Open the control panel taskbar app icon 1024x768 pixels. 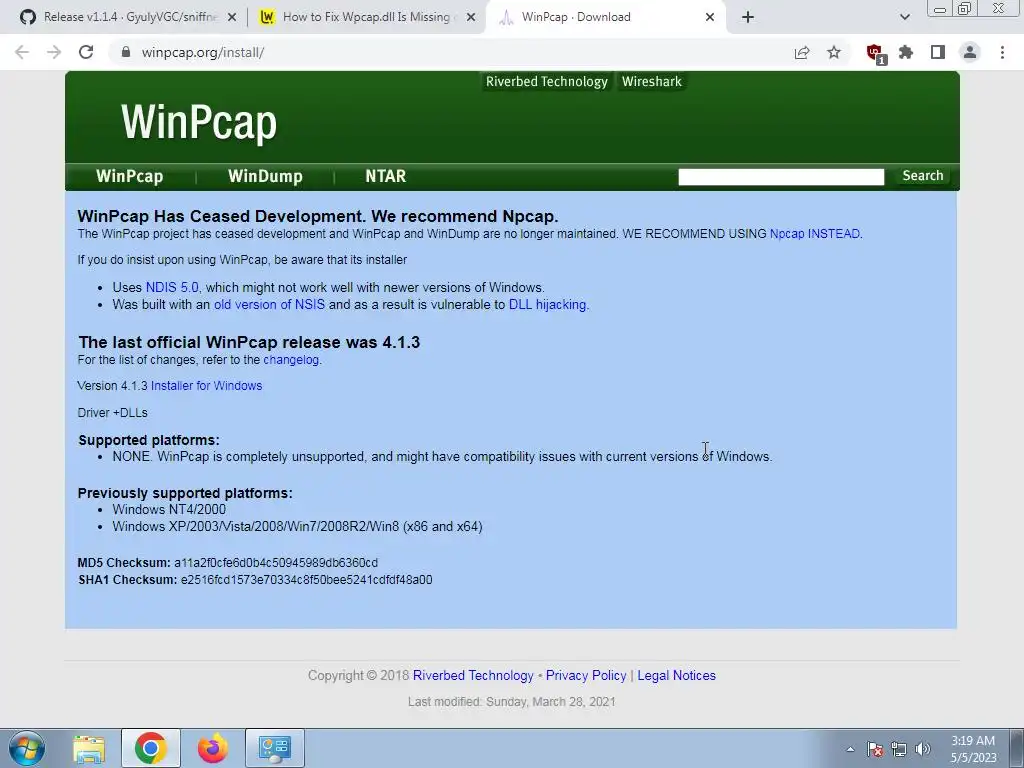click(274, 748)
